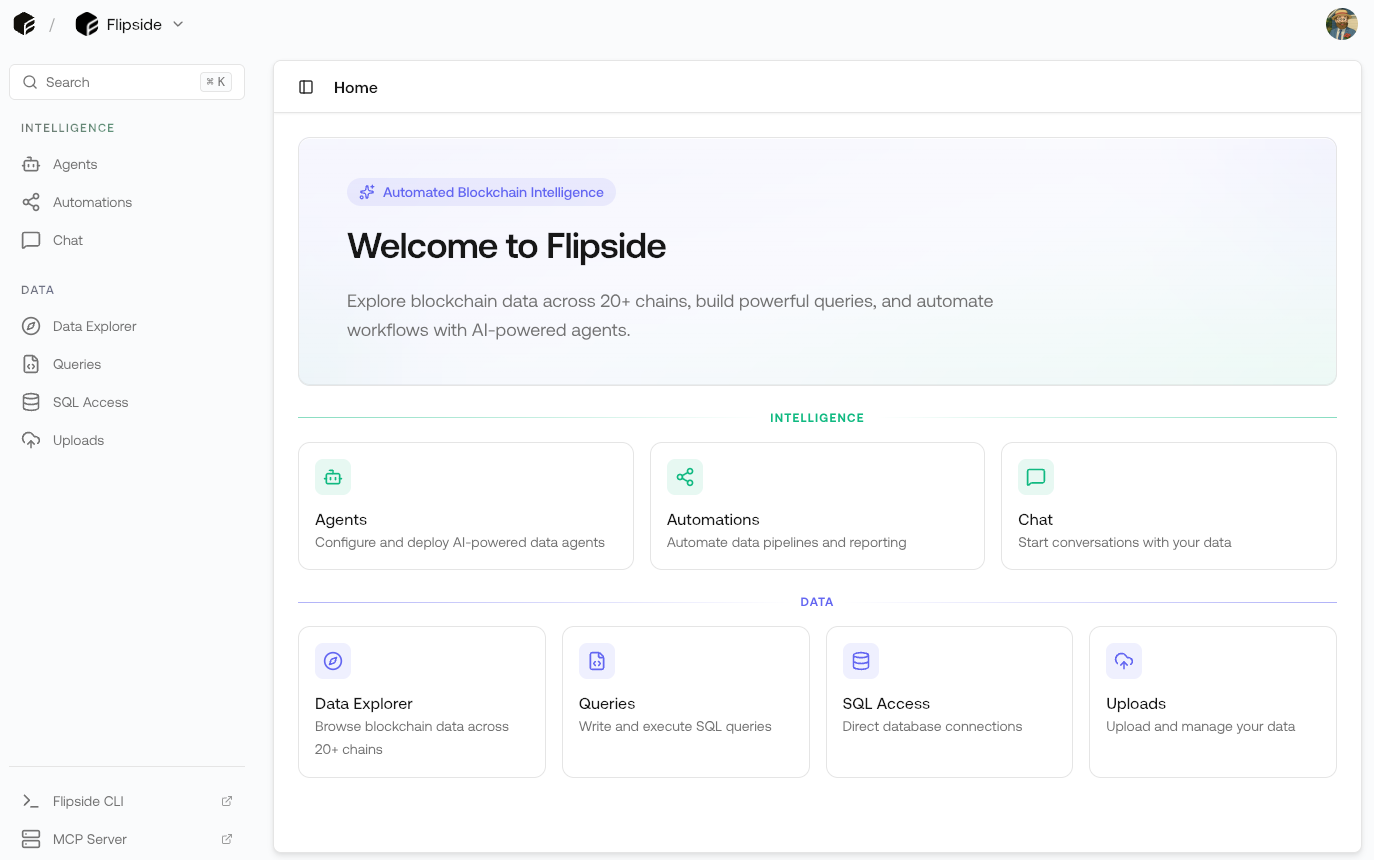Toggle the sidebar panel collapse icon
The height and width of the screenshot is (860, 1374).
(306, 88)
